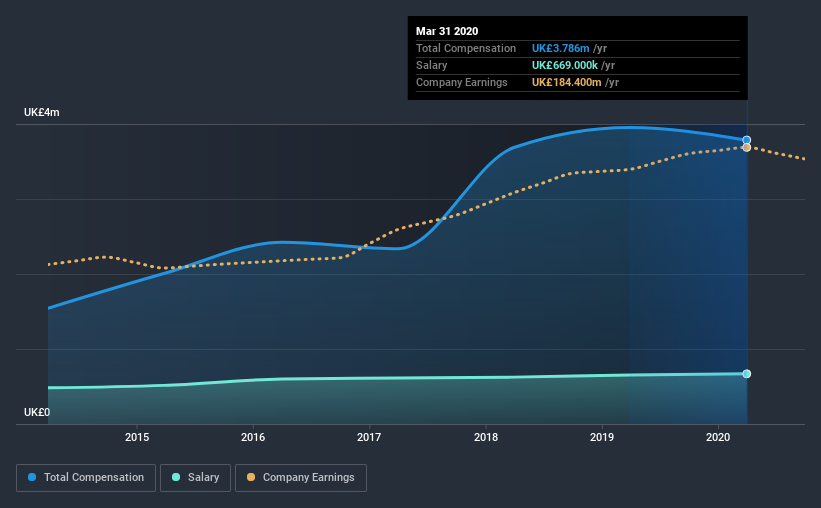Click the teal Salary data point marker
The width and height of the screenshot is (821, 508).
point(747,373)
